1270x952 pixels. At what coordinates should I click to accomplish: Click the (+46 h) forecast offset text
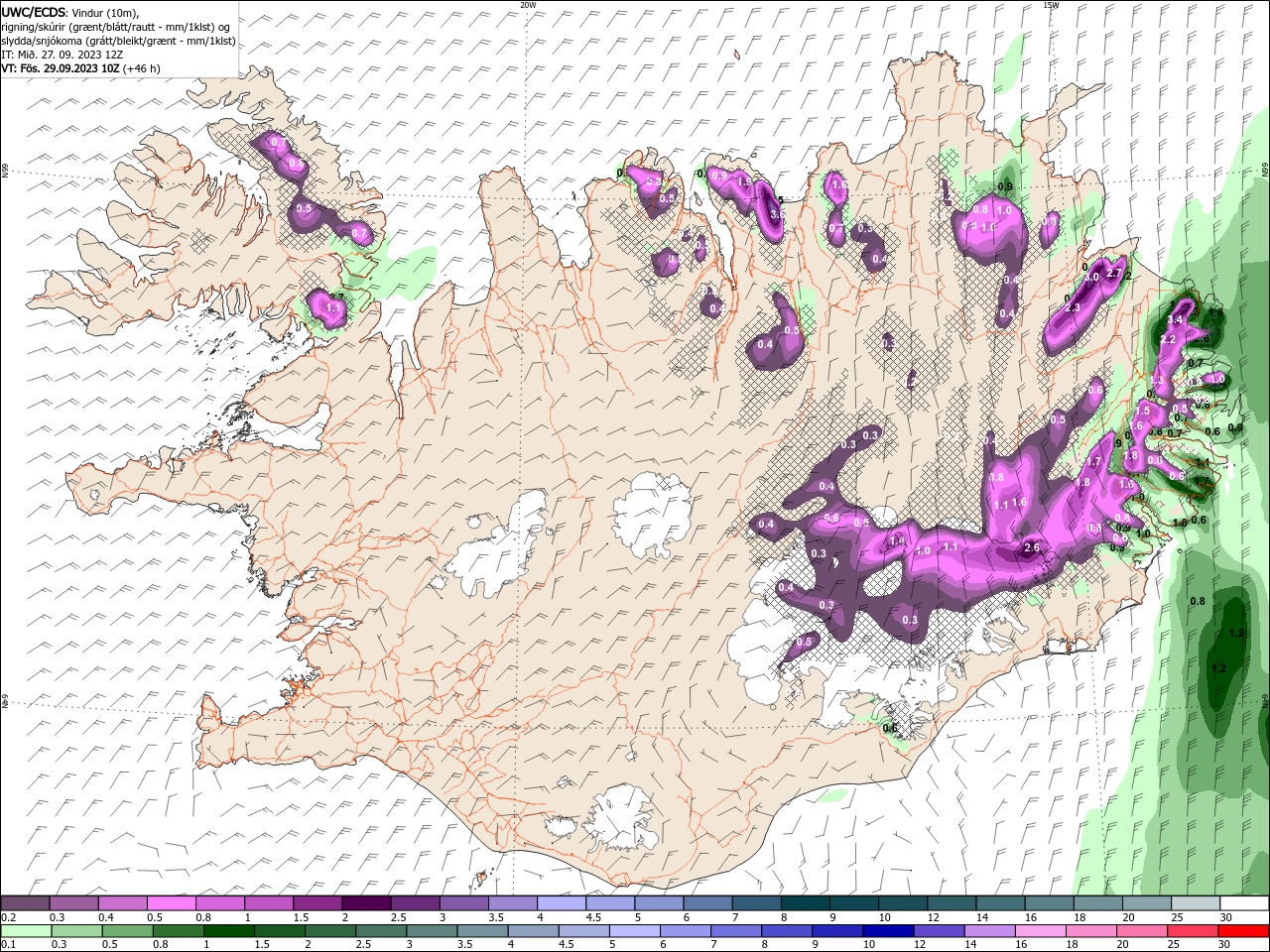[x=141, y=68]
